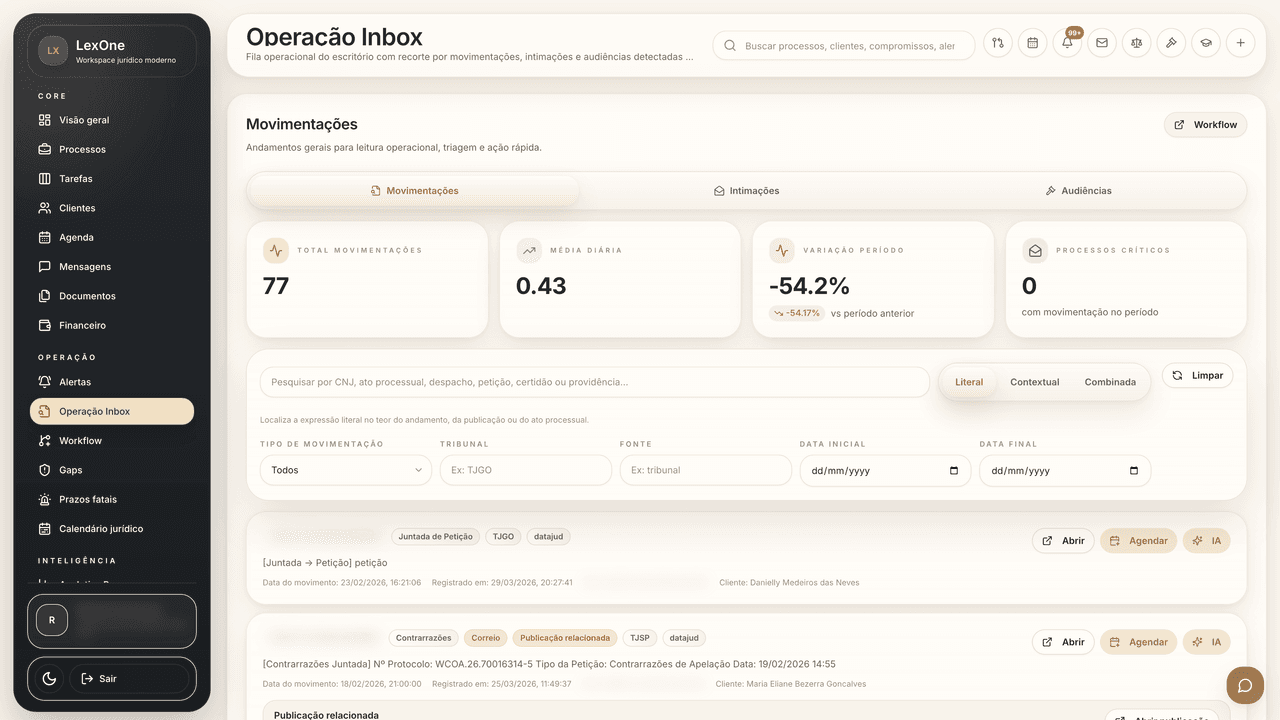Click the gavel icon in top toolbar
Image resolution: width=1280 pixels, height=720 pixels.
coord(1171,44)
